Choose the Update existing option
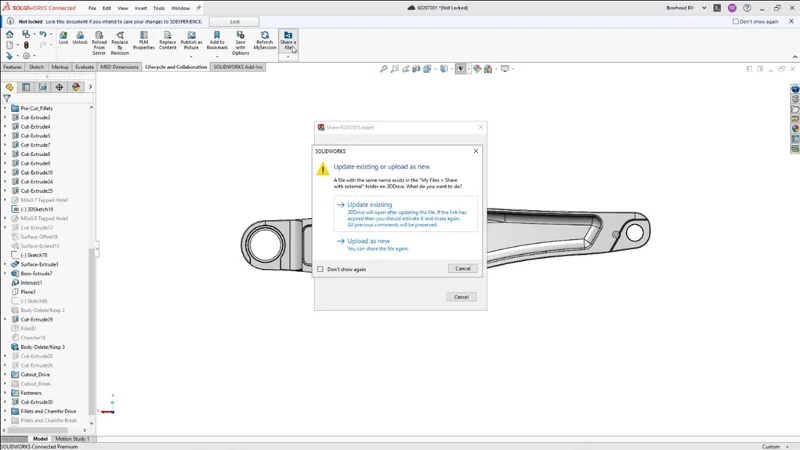800x450 pixels. coord(369,205)
